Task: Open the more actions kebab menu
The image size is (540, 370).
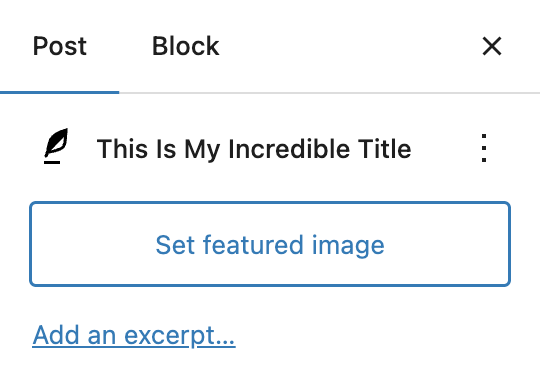Action: [x=484, y=148]
